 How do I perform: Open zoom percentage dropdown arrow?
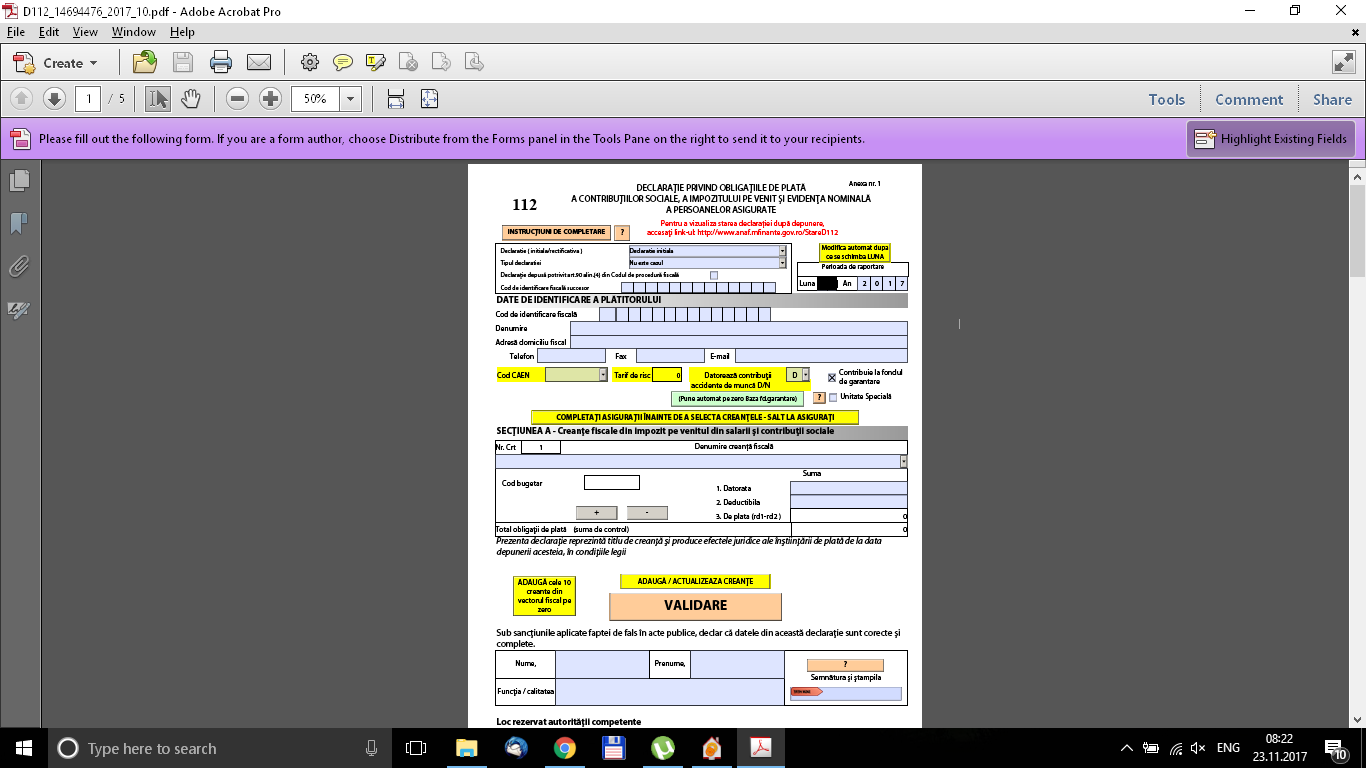click(350, 98)
